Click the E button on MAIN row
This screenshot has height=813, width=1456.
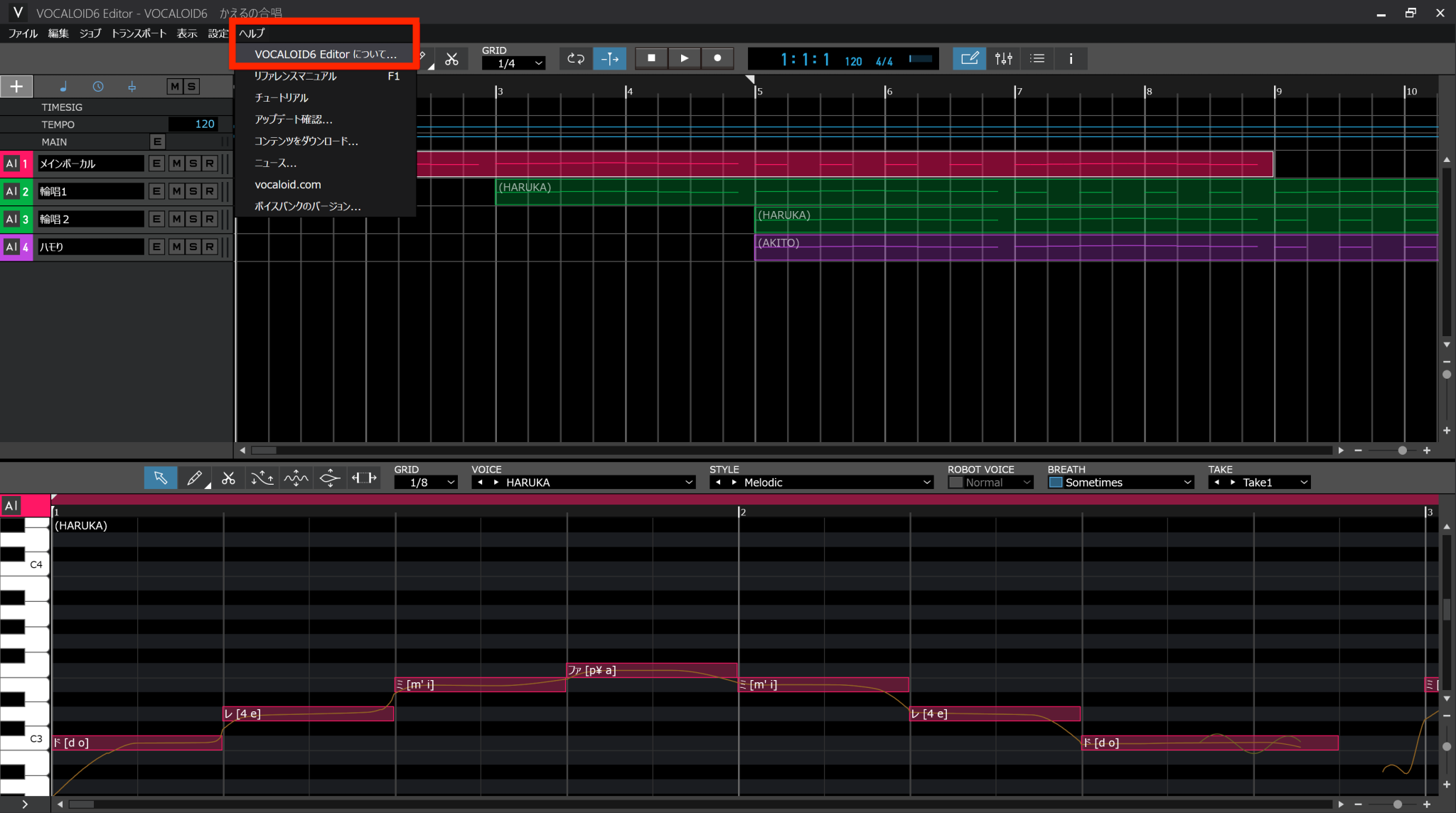click(x=157, y=141)
